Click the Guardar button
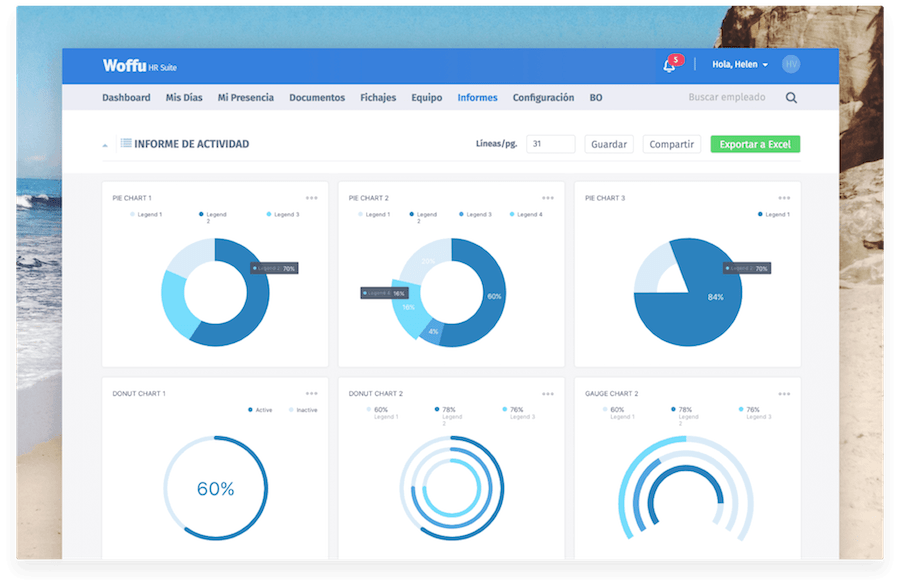 (609, 144)
